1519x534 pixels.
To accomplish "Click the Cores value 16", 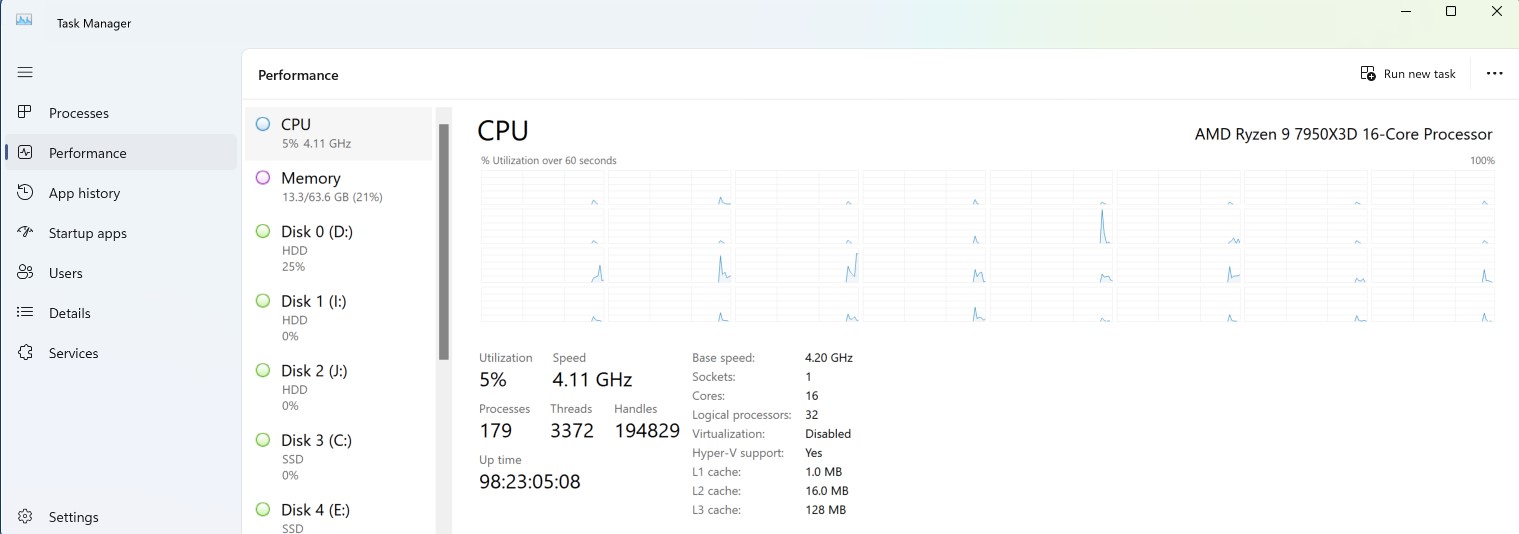I will (x=812, y=396).
